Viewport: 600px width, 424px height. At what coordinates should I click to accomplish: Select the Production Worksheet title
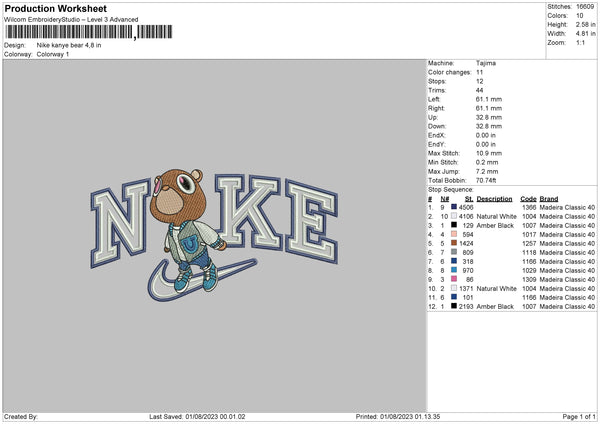[x=55, y=9]
